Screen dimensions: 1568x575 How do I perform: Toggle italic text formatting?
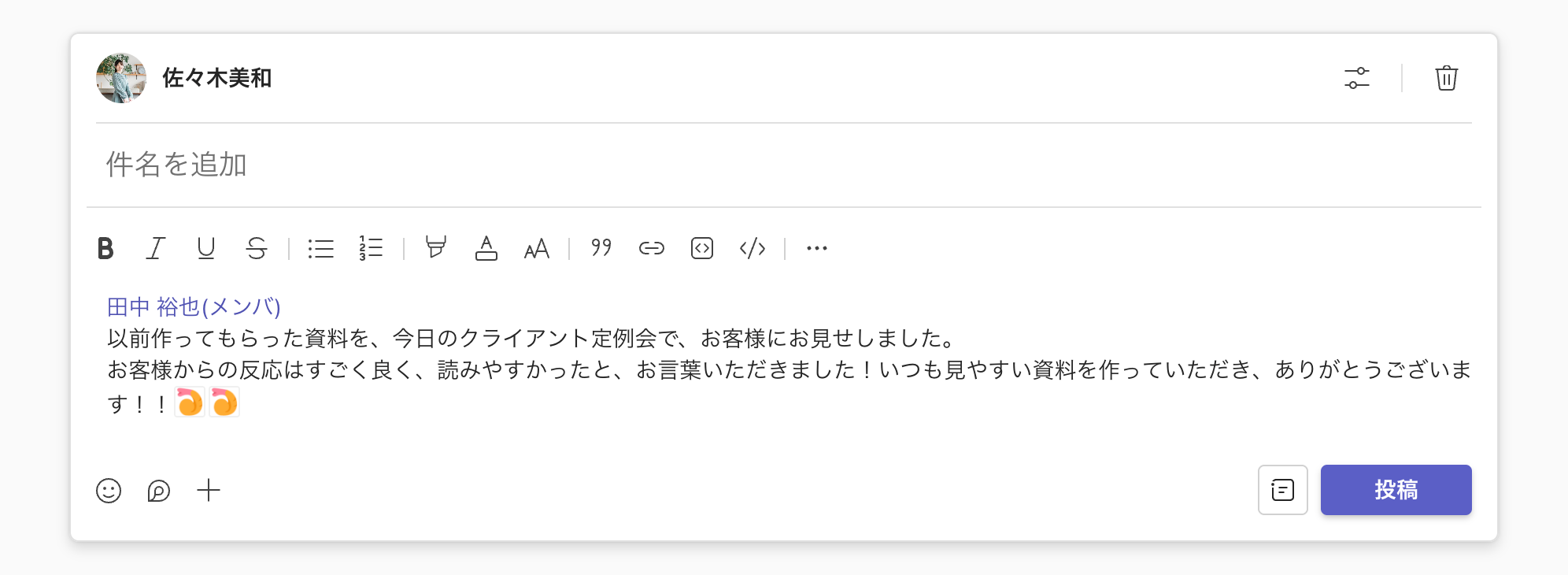(156, 248)
